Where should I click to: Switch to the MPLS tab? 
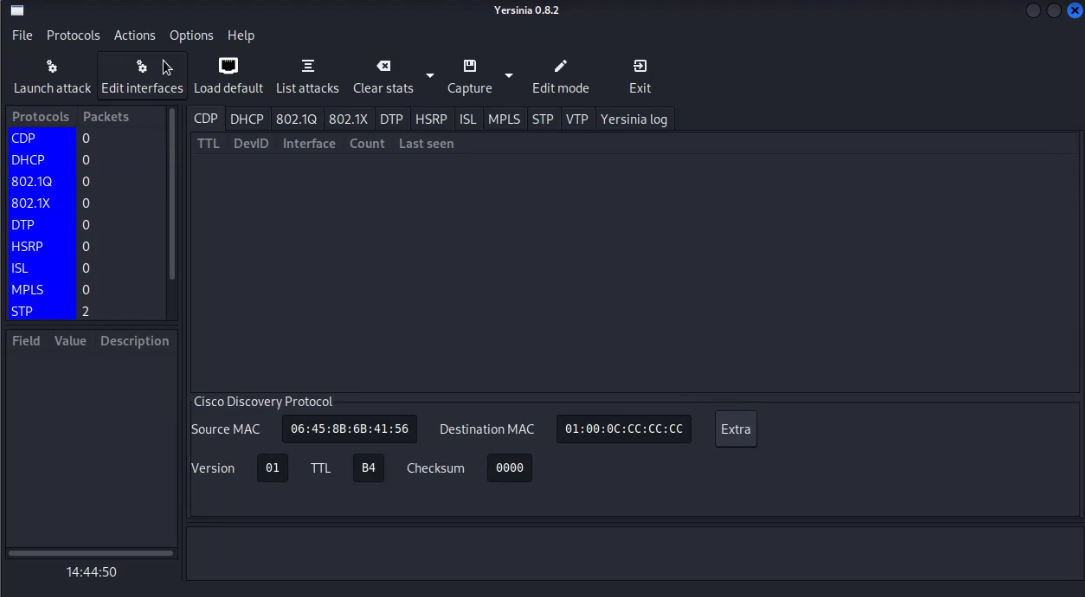tap(504, 119)
